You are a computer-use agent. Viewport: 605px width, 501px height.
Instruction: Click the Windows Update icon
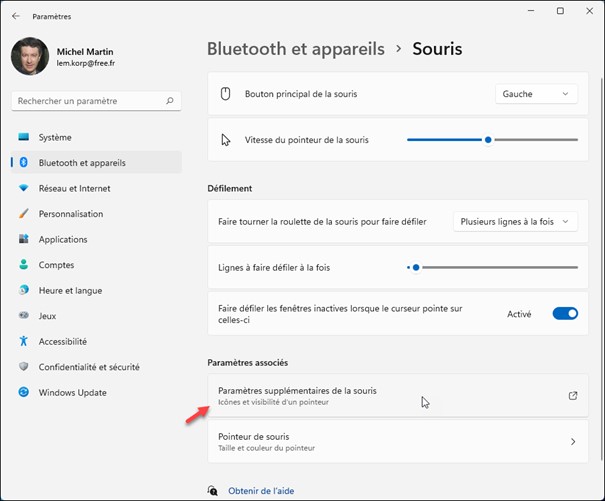[x=23, y=393]
